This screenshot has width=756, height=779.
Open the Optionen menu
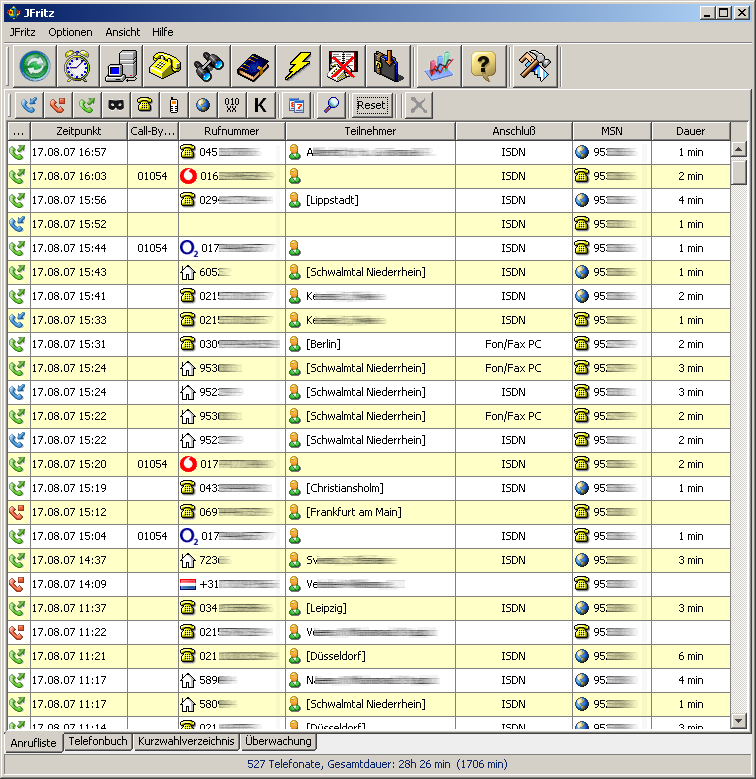click(70, 32)
